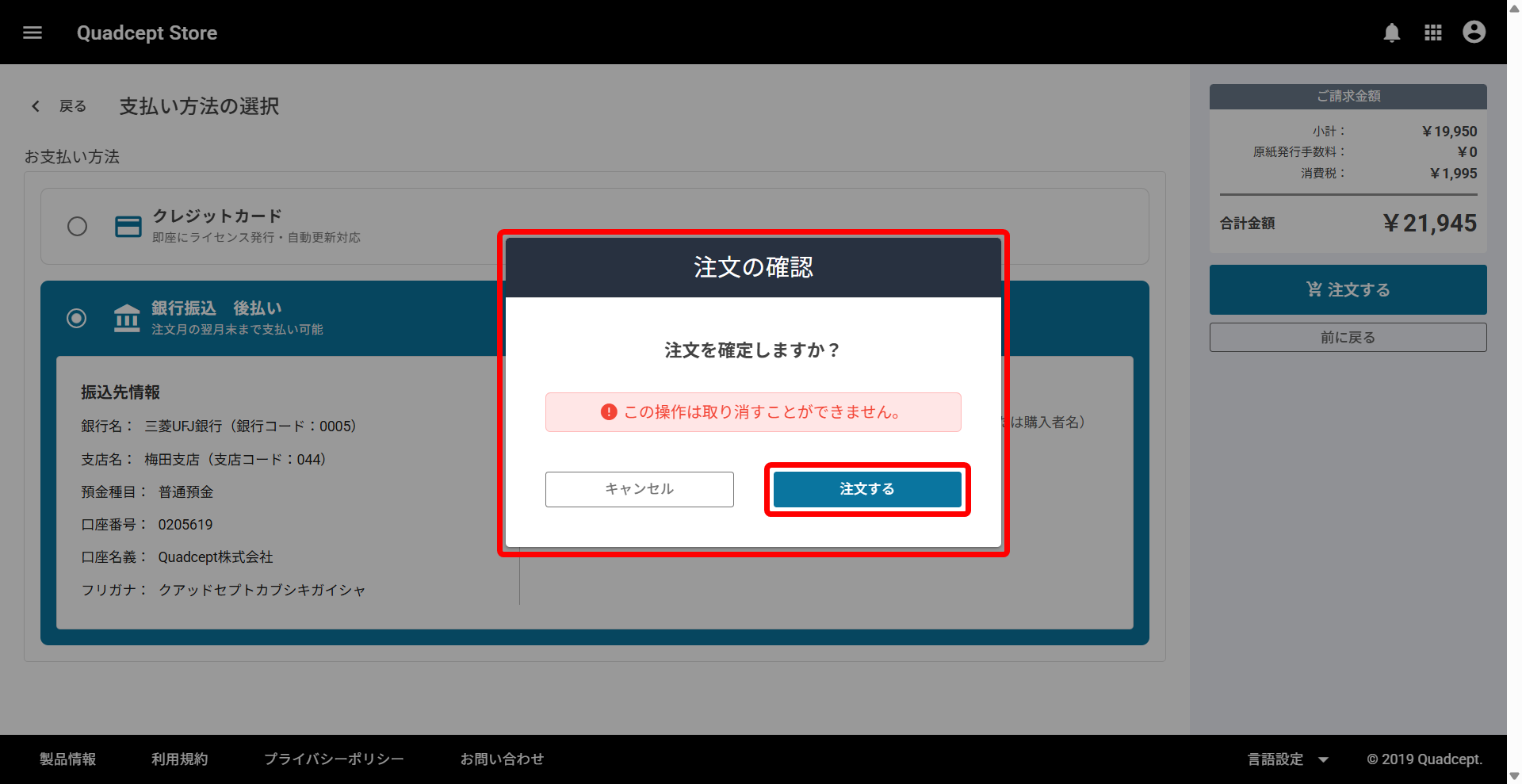Select the 銀行振込 後払い radio button

point(77,319)
